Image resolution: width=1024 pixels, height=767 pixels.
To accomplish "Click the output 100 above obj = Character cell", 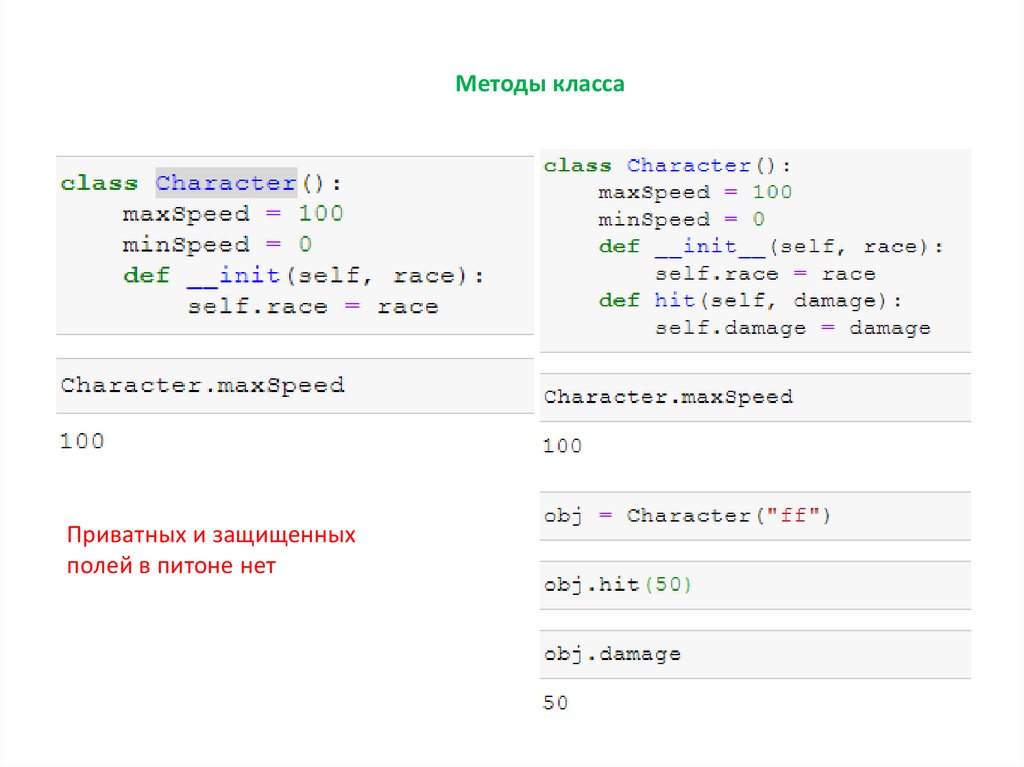I will [562, 446].
